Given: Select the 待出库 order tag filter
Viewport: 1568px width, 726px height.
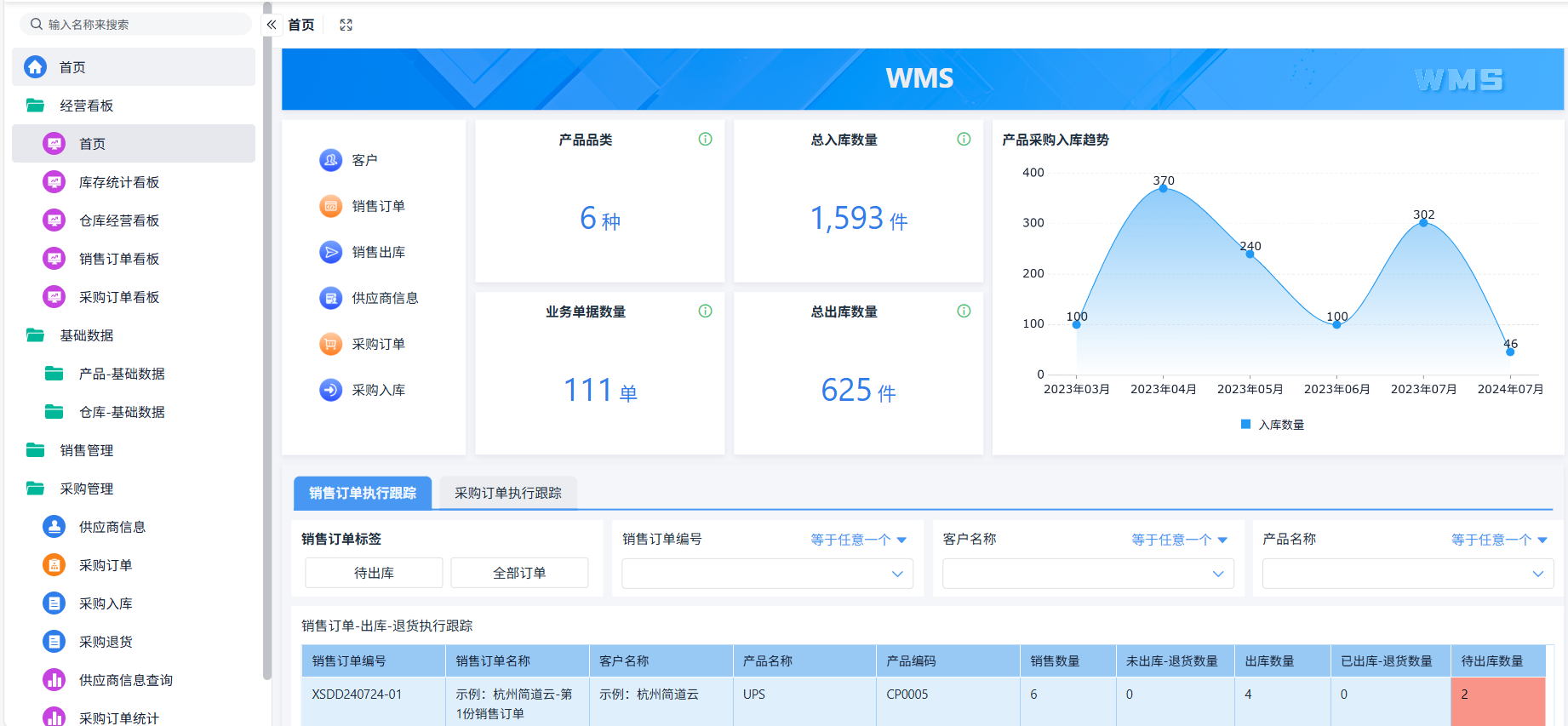Looking at the screenshot, I should click(374, 573).
